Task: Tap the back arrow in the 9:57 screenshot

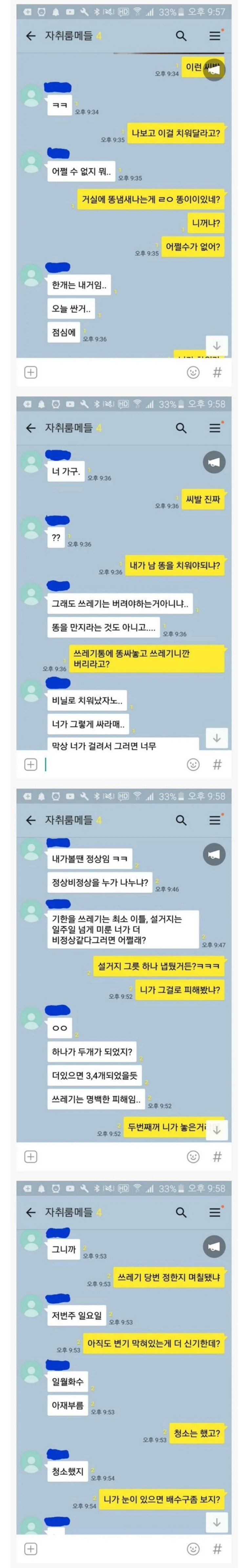Action: click(31, 36)
